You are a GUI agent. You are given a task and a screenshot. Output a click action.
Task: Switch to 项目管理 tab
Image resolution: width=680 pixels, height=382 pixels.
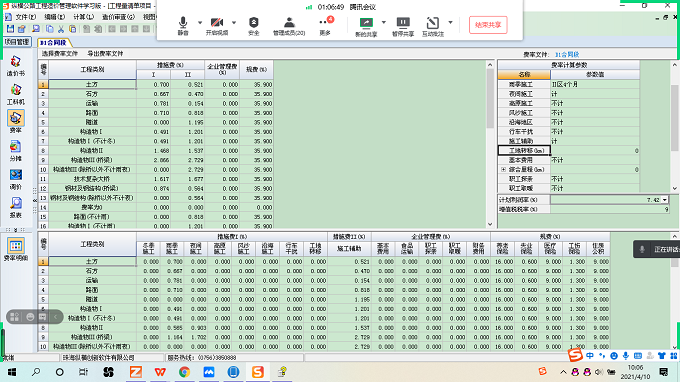click(17, 42)
